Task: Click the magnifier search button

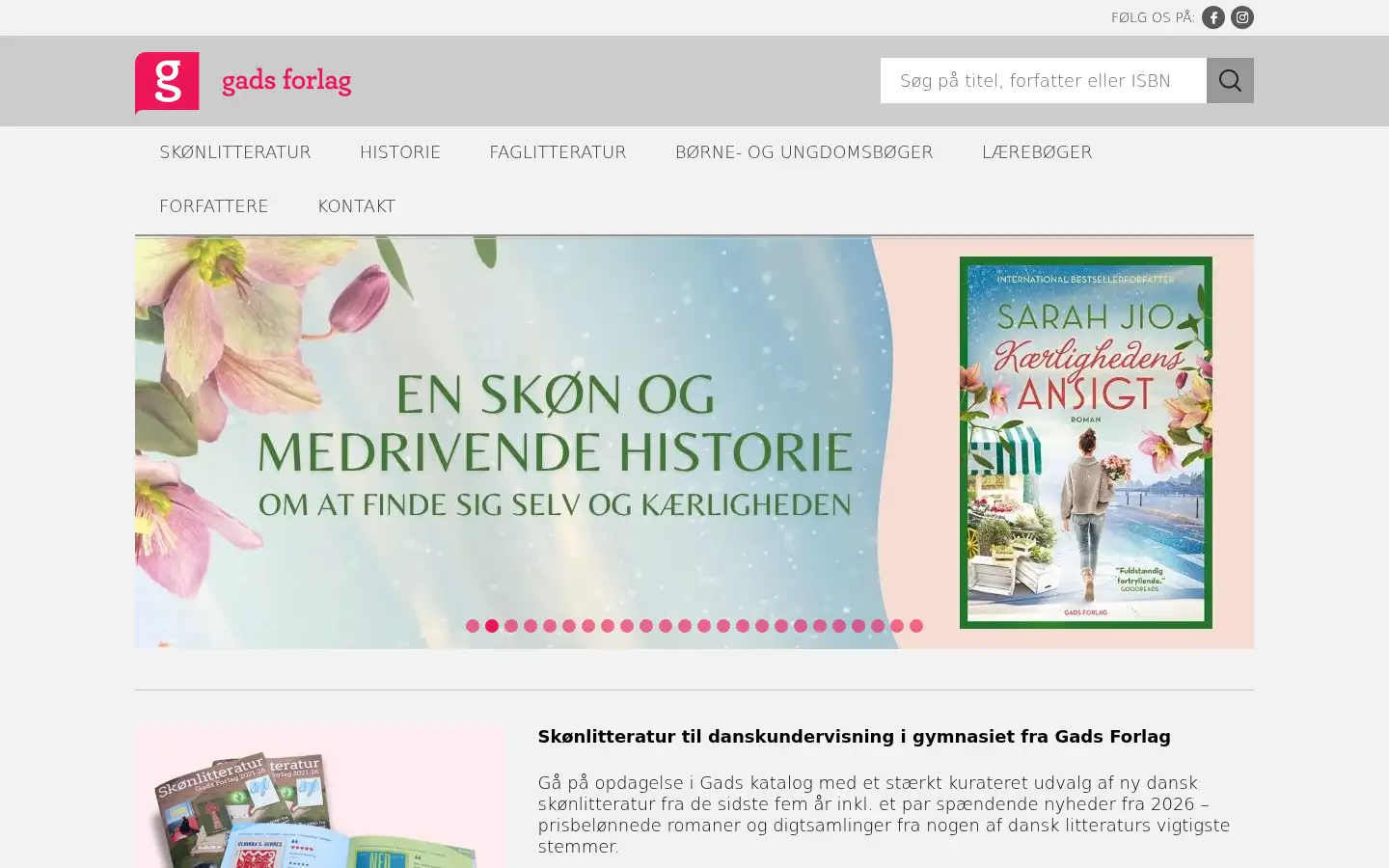Action: [x=1230, y=80]
